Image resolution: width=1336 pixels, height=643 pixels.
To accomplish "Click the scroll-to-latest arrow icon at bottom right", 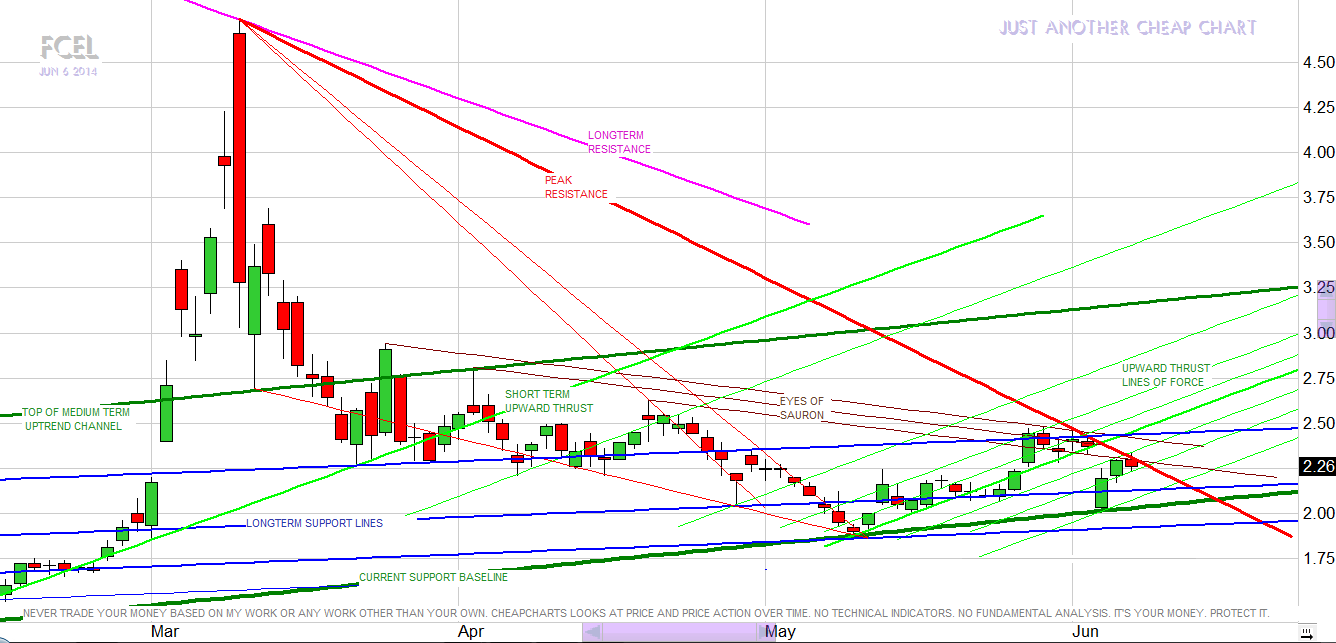I will [1305, 631].
